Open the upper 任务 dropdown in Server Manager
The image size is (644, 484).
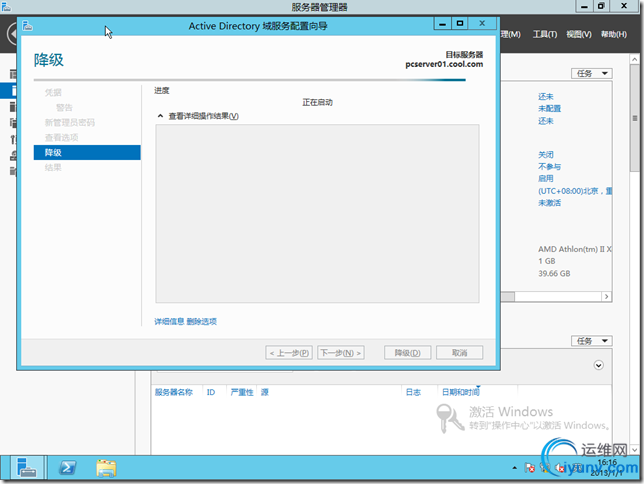591,74
